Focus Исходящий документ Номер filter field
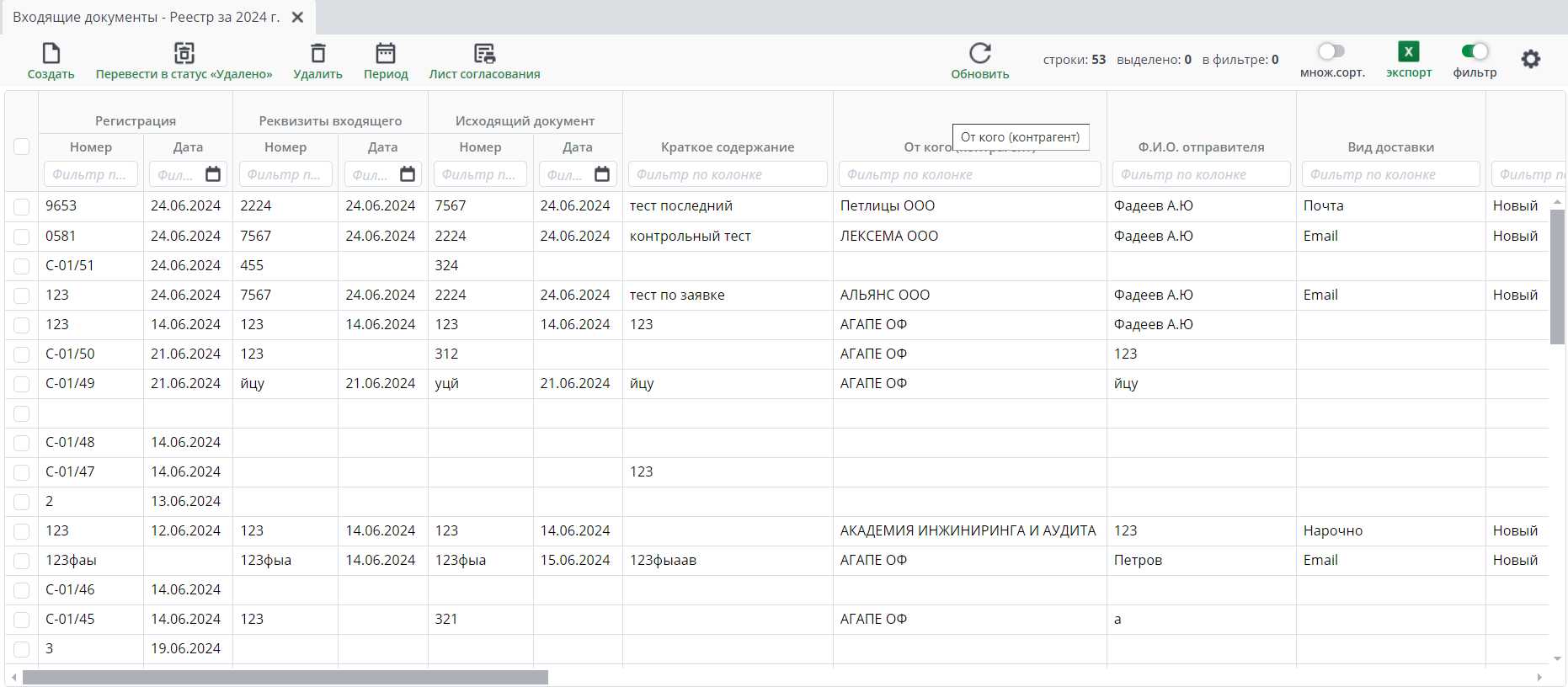Screen dimensions: 1568x687 coord(480,174)
